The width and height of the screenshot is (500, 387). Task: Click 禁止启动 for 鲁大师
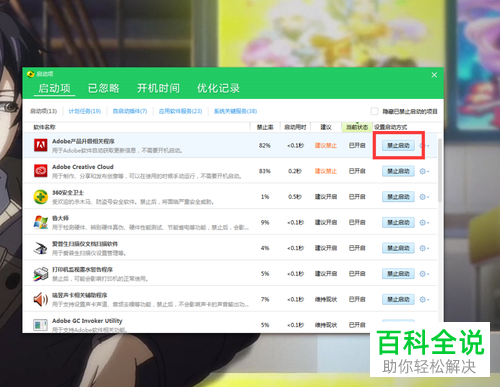[x=398, y=223]
